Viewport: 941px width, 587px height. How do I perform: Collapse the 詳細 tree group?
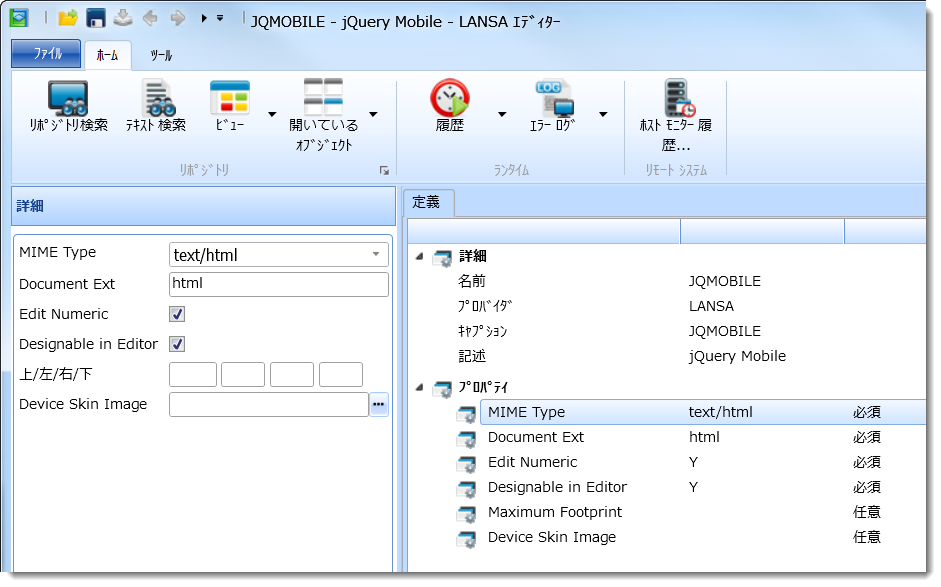pos(419,256)
